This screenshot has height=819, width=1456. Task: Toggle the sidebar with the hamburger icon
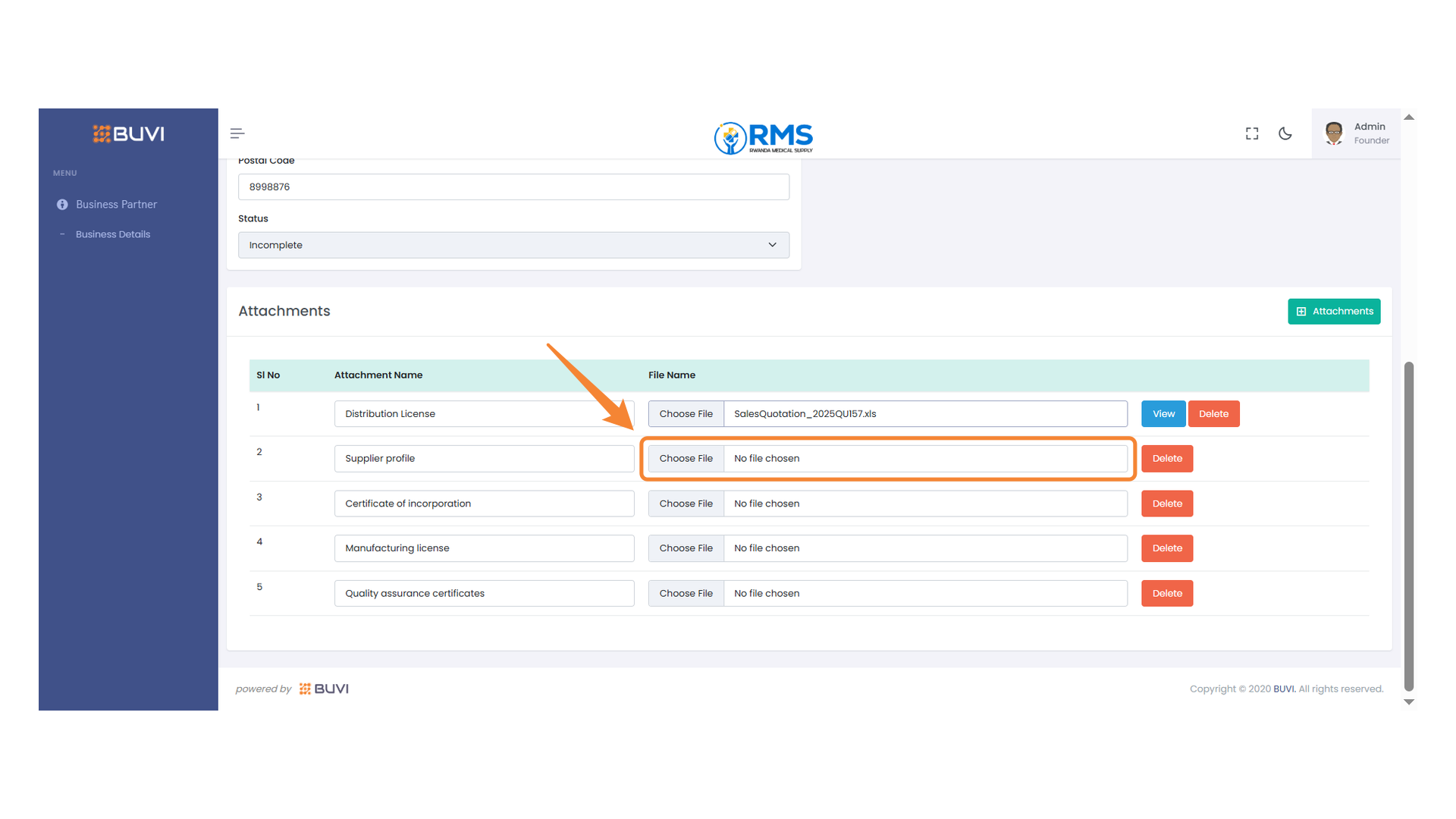click(x=237, y=133)
